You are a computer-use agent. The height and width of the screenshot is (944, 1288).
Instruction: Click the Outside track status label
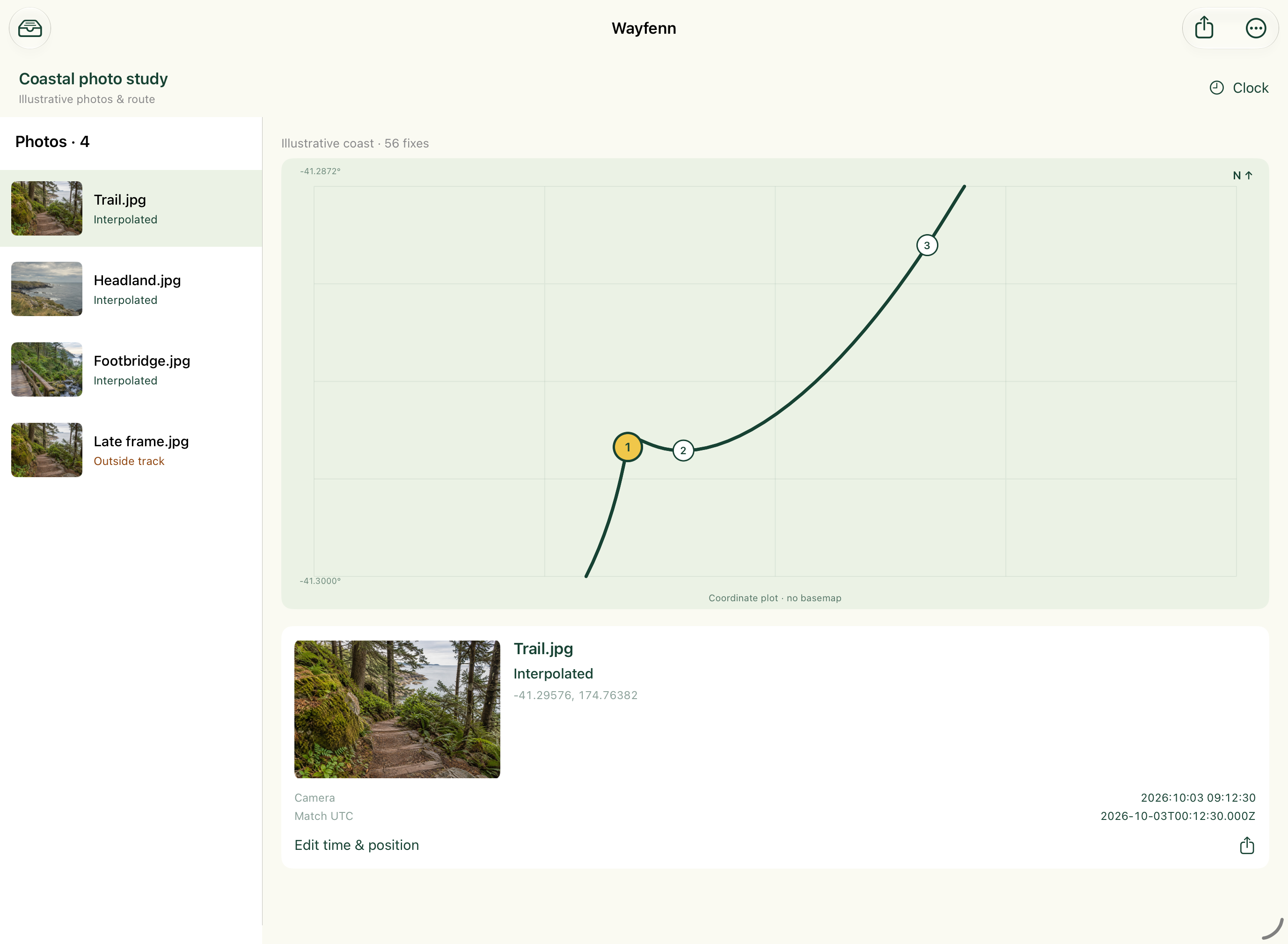129,461
